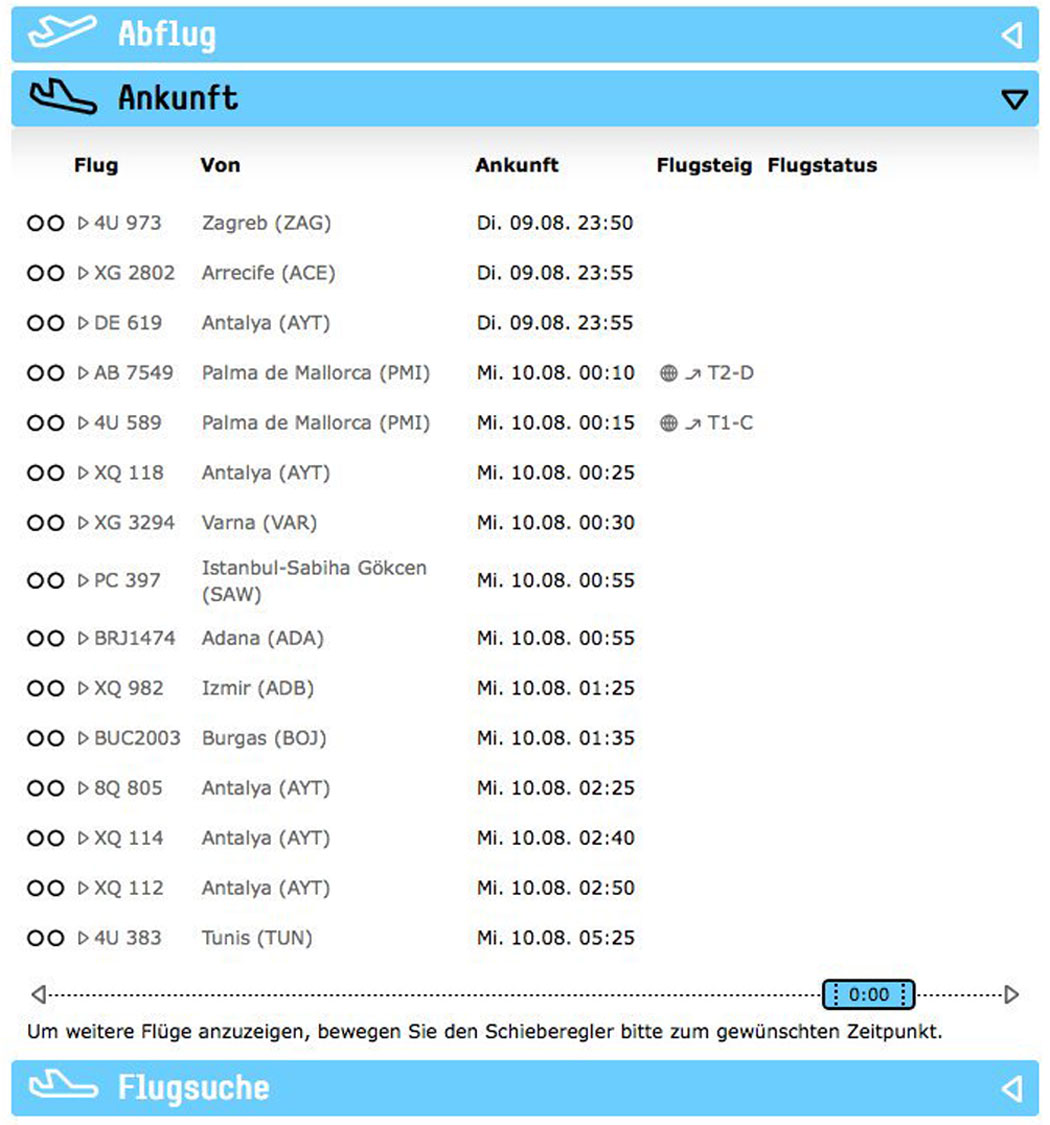Click the double-circle icon for PC 397
This screenshot has height=1125, width=1050.
pos(45,580)
